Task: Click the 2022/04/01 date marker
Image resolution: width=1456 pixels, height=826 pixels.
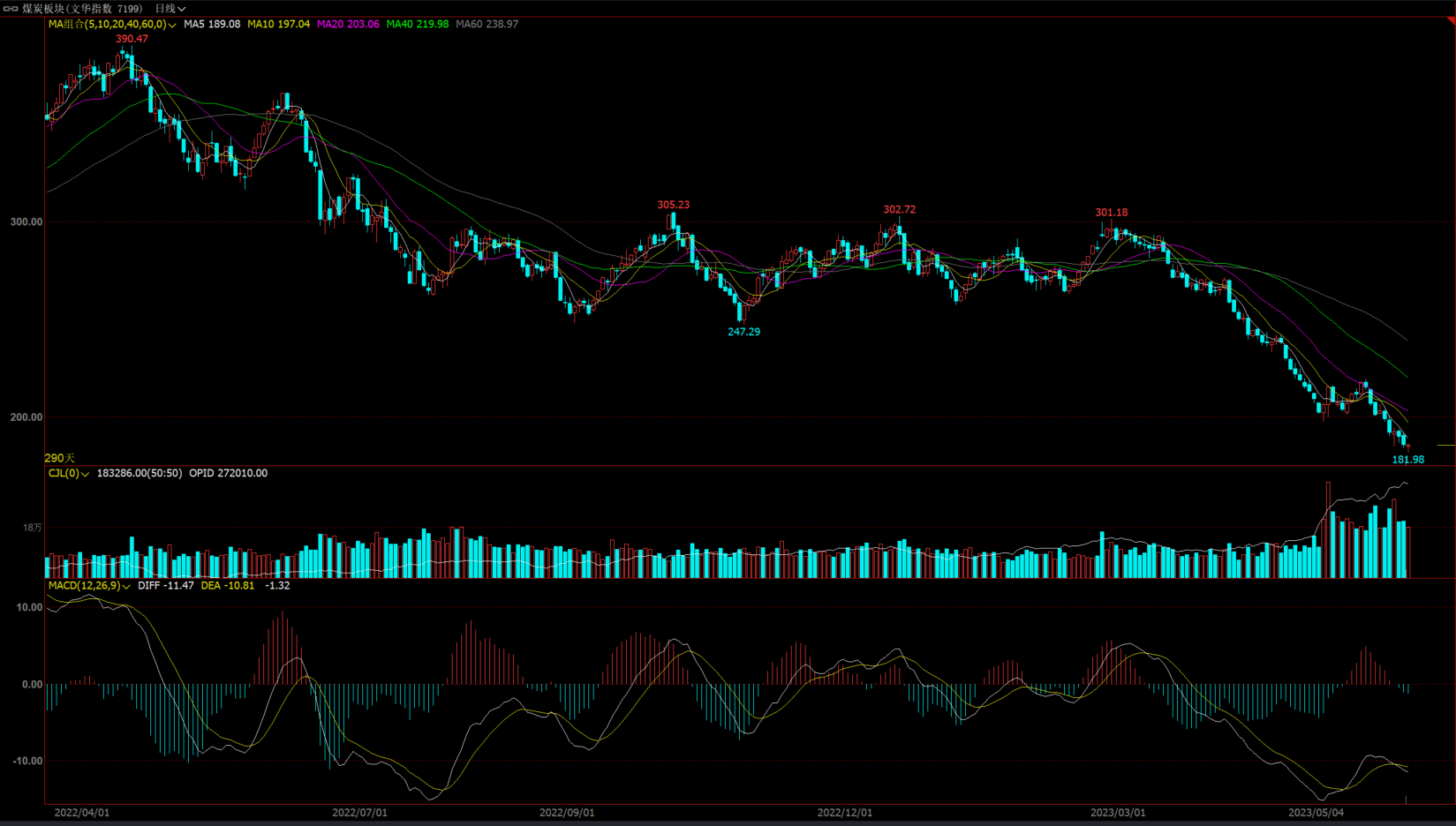Action: pyautogui.click(x=82, y=813)
